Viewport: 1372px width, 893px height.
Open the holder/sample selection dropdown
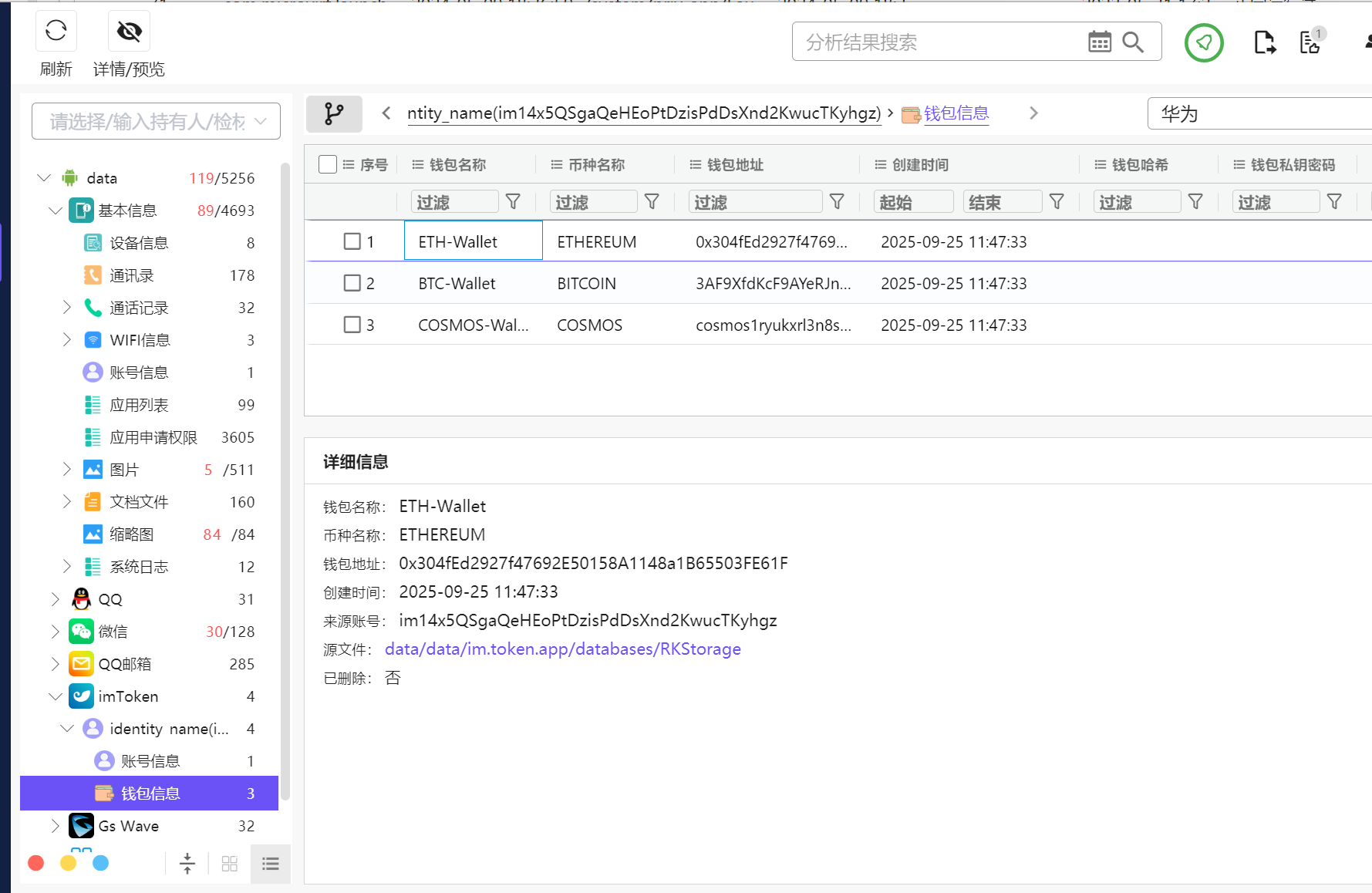click(x=156, y=121)
